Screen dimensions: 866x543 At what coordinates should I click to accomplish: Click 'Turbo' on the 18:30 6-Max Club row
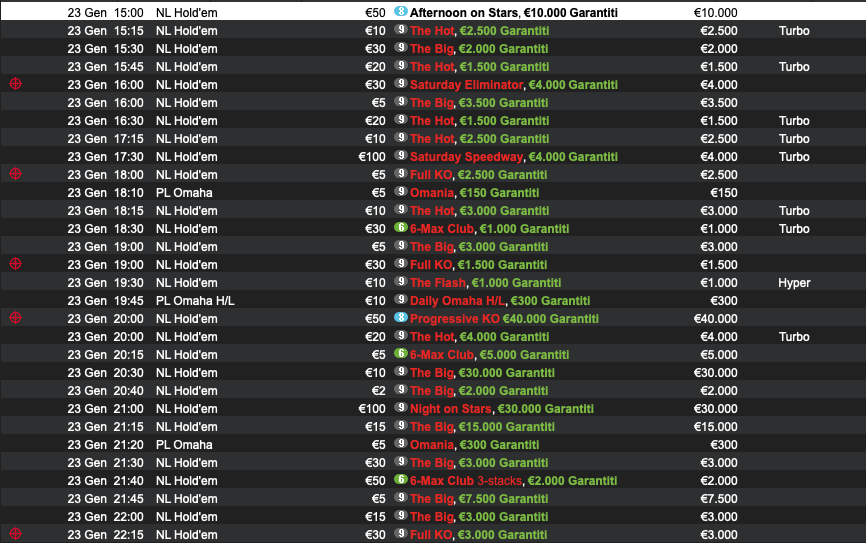tap(794, 229)
